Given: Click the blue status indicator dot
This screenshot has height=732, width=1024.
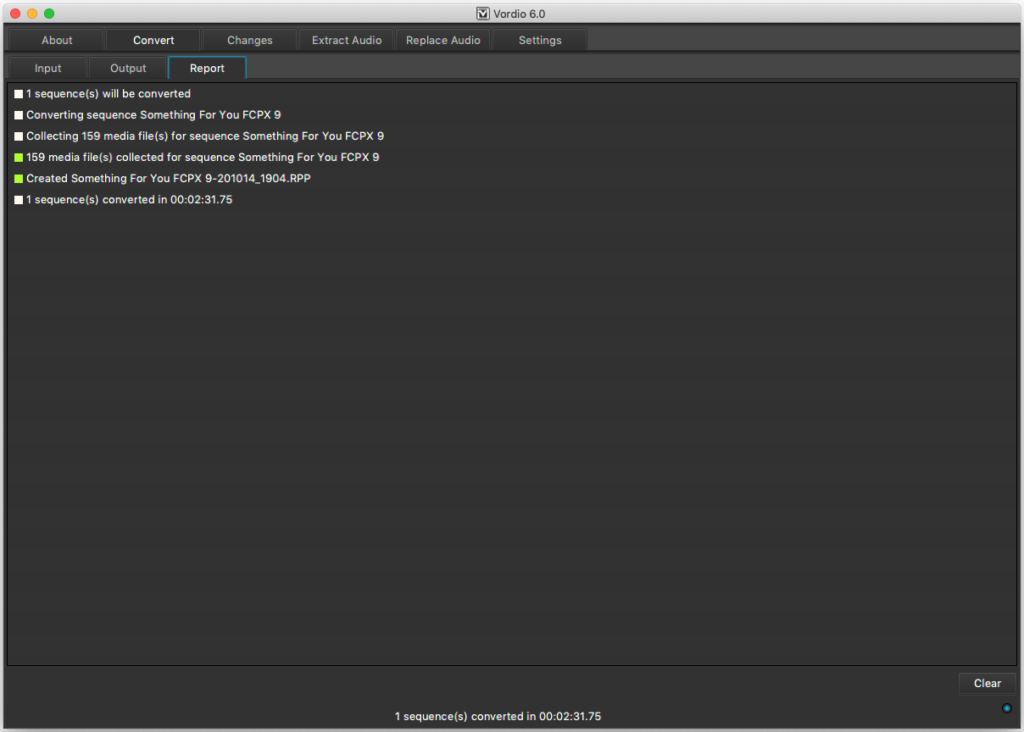Looking at the screenshot, I should pyautogui.click(x=1006, y=708).
